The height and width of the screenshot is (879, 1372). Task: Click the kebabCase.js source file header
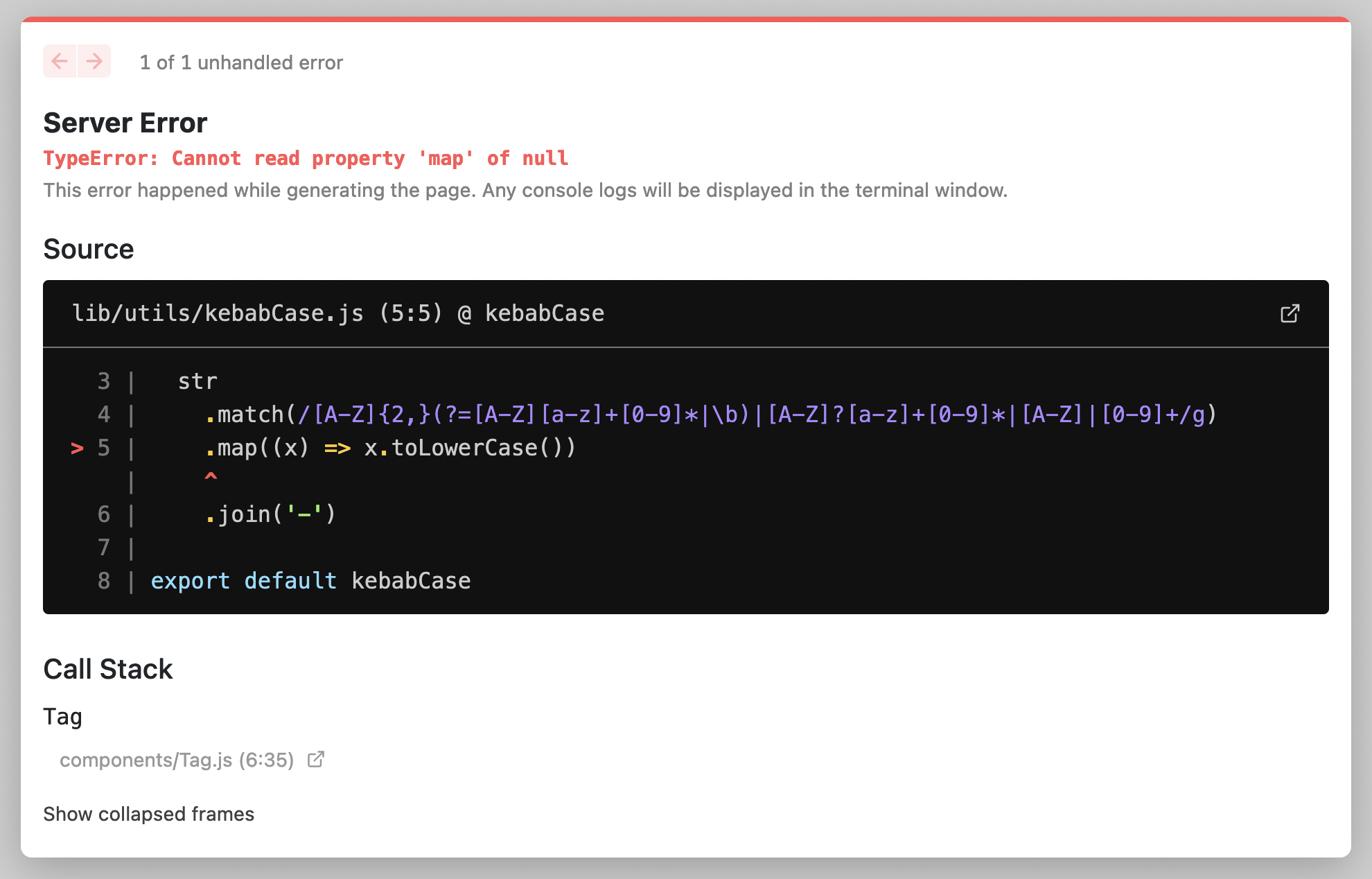338,313
